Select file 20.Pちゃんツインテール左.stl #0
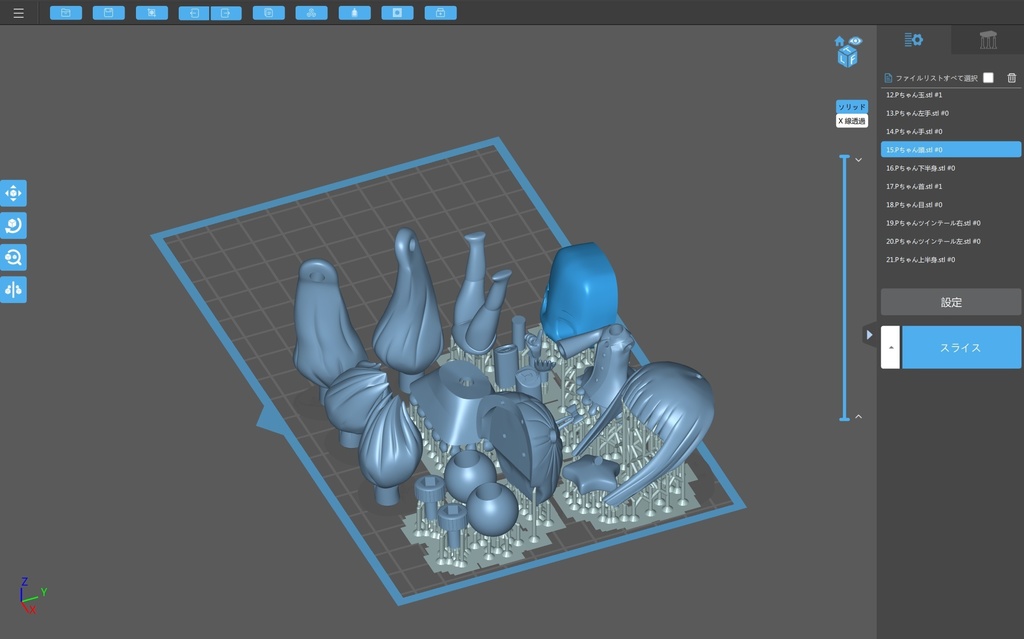The height and width of the screenshot is (639, 1024). [951, 241]
